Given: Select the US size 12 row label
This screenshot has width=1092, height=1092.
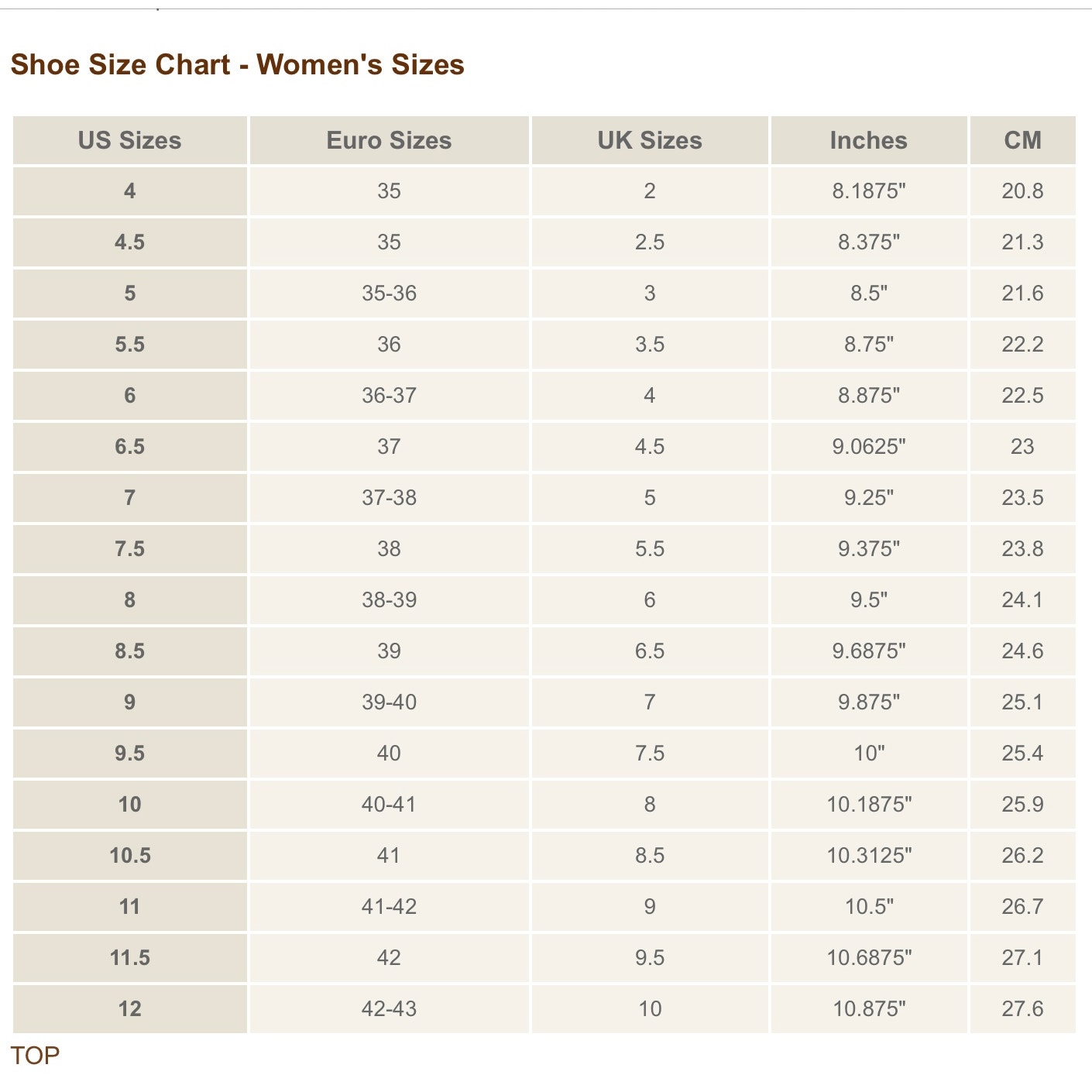Looking at the screenshot, I should coord(130,1008).
